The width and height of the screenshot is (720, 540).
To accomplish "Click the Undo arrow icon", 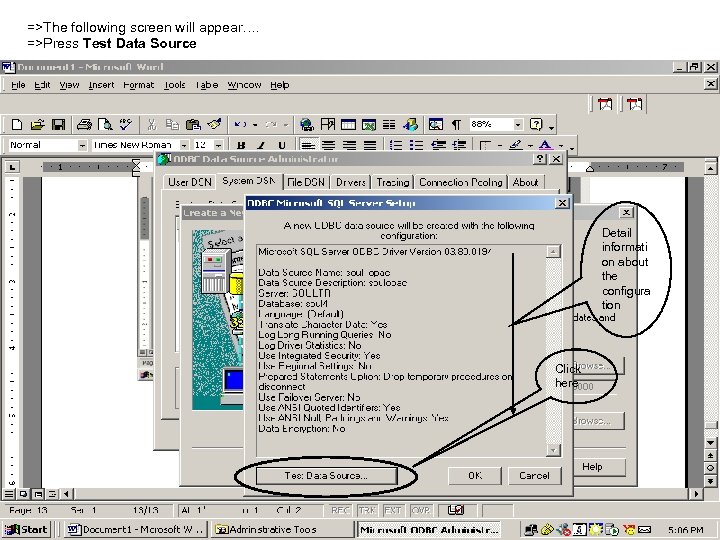I will pyautogui.click(x=240, y=124).
